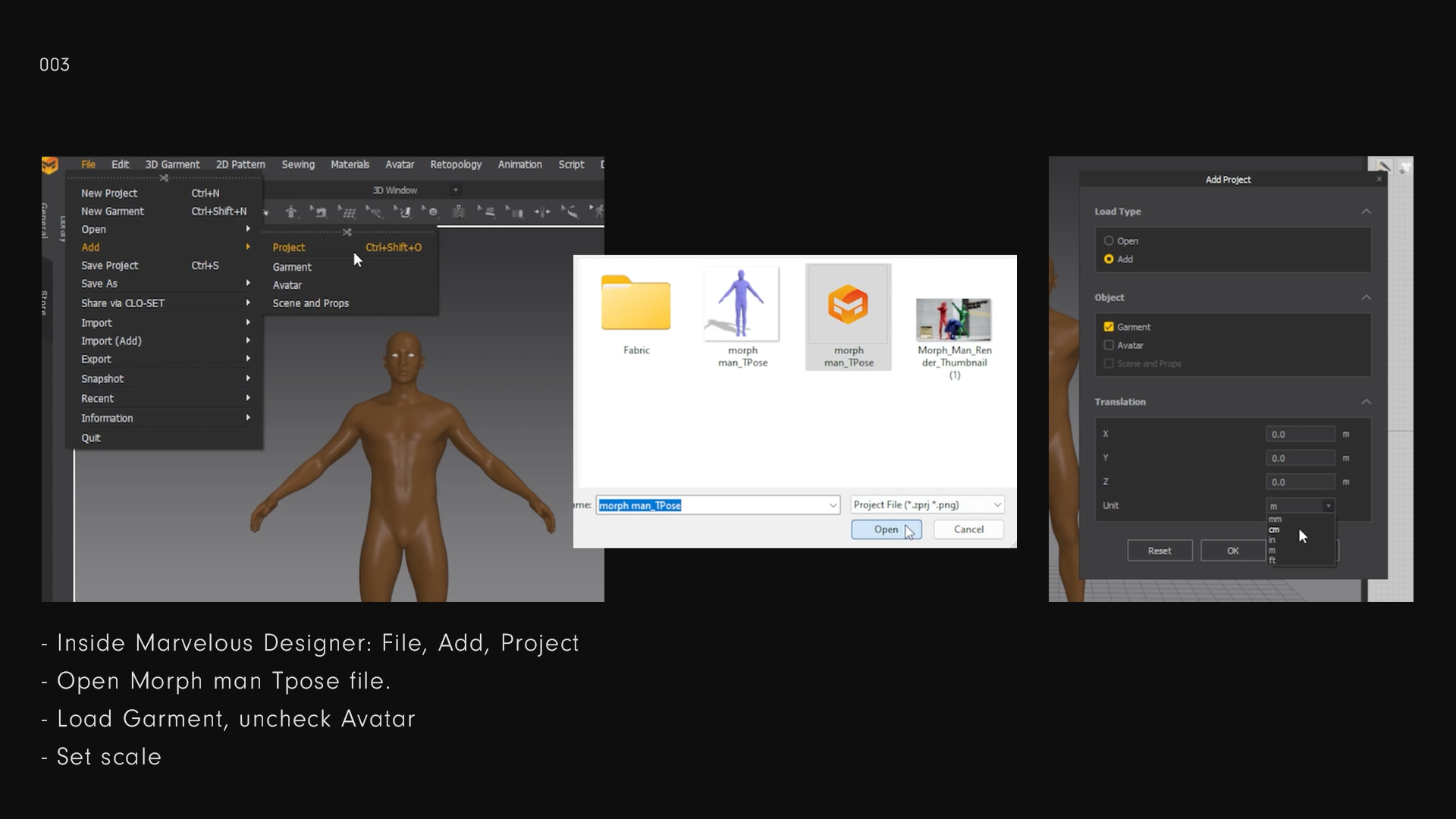1456x819 pixels.
Task: Select the orange morph man_TPose project file
Action: point(849,317)
